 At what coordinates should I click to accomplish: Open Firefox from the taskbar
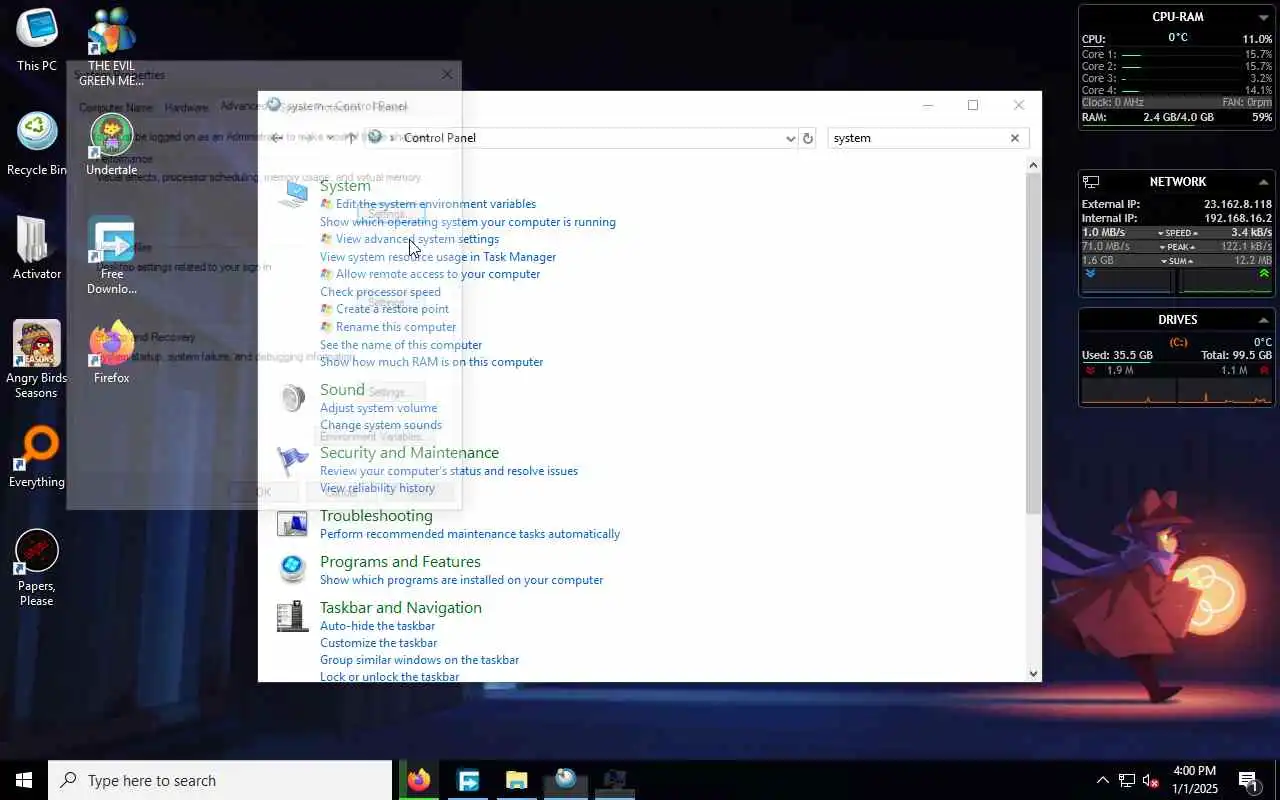[x=419, y=780]
